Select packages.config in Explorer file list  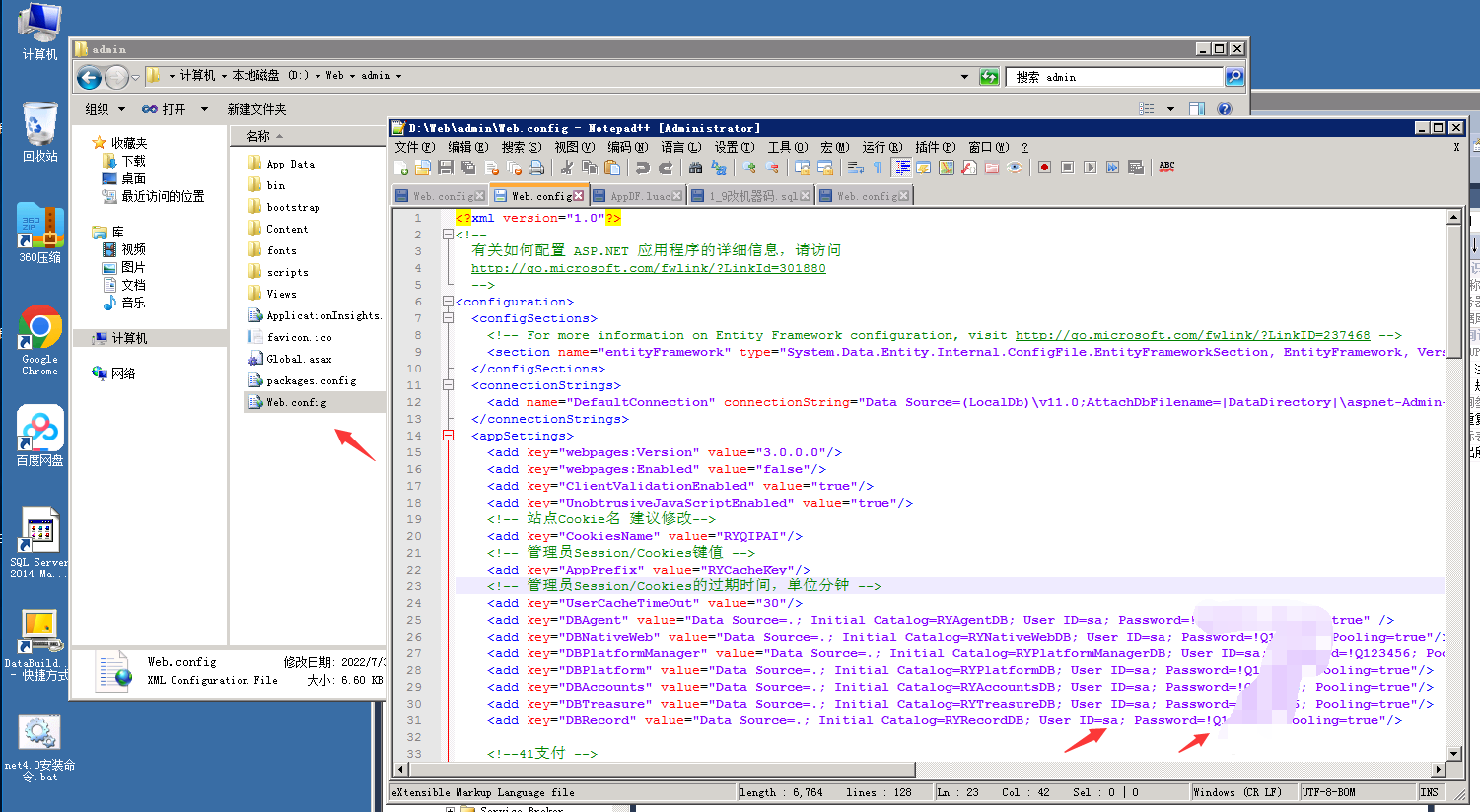(311, 380)
